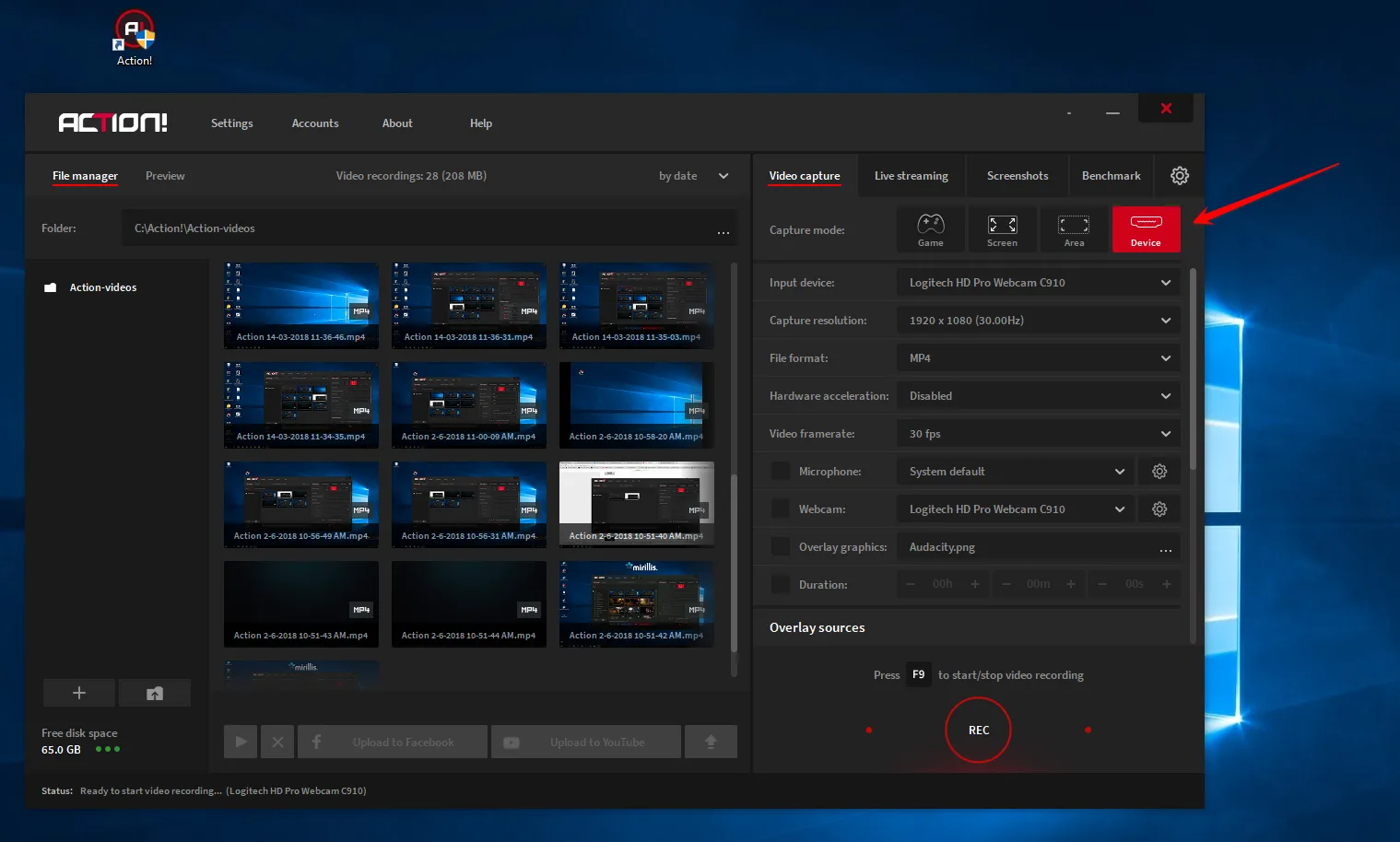Click the F9 hotkey box
This screenshot has height=842, width=1400.
(x=918, y=675)
